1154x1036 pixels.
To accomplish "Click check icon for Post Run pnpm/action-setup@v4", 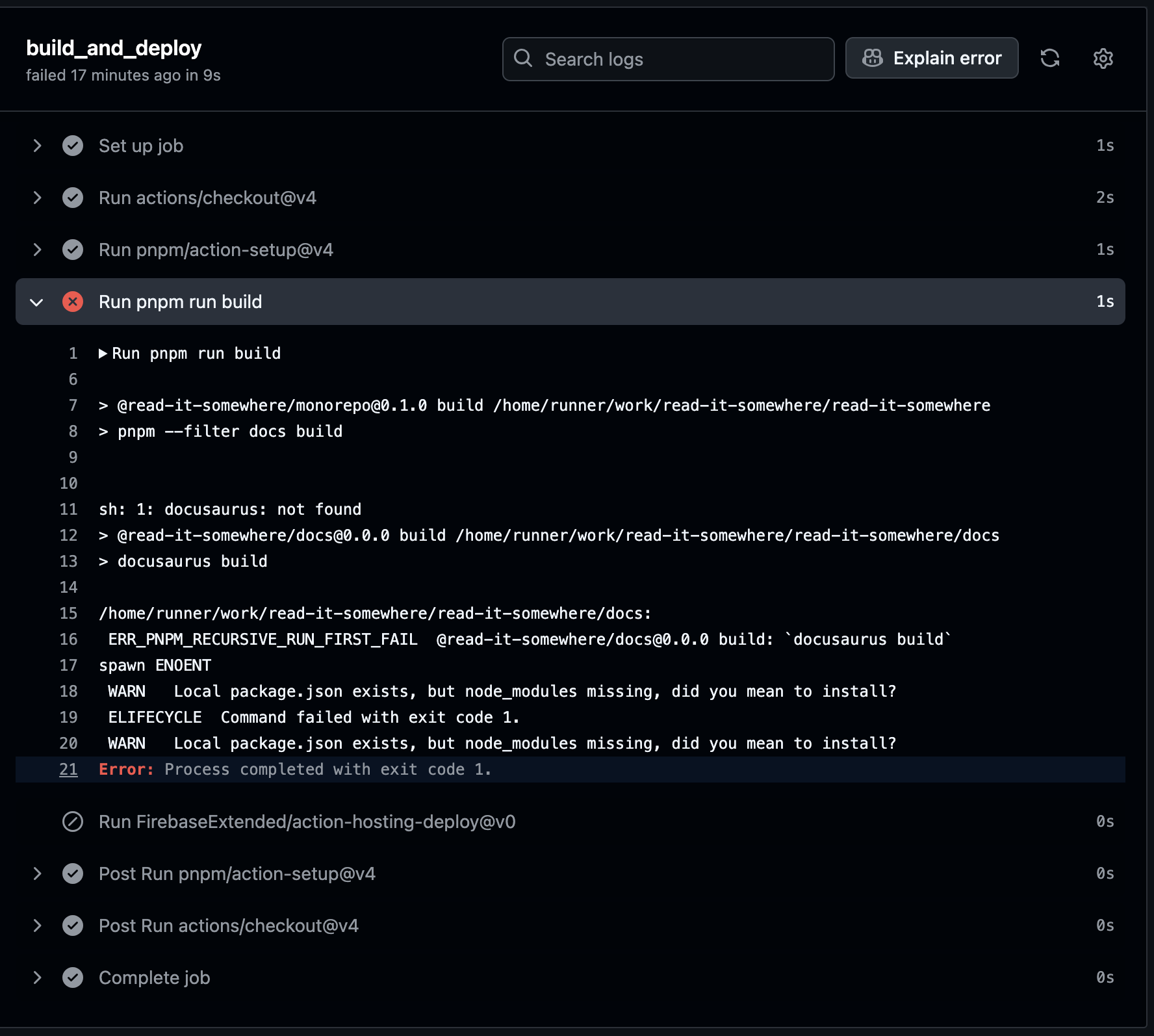I will click(73, 874).
